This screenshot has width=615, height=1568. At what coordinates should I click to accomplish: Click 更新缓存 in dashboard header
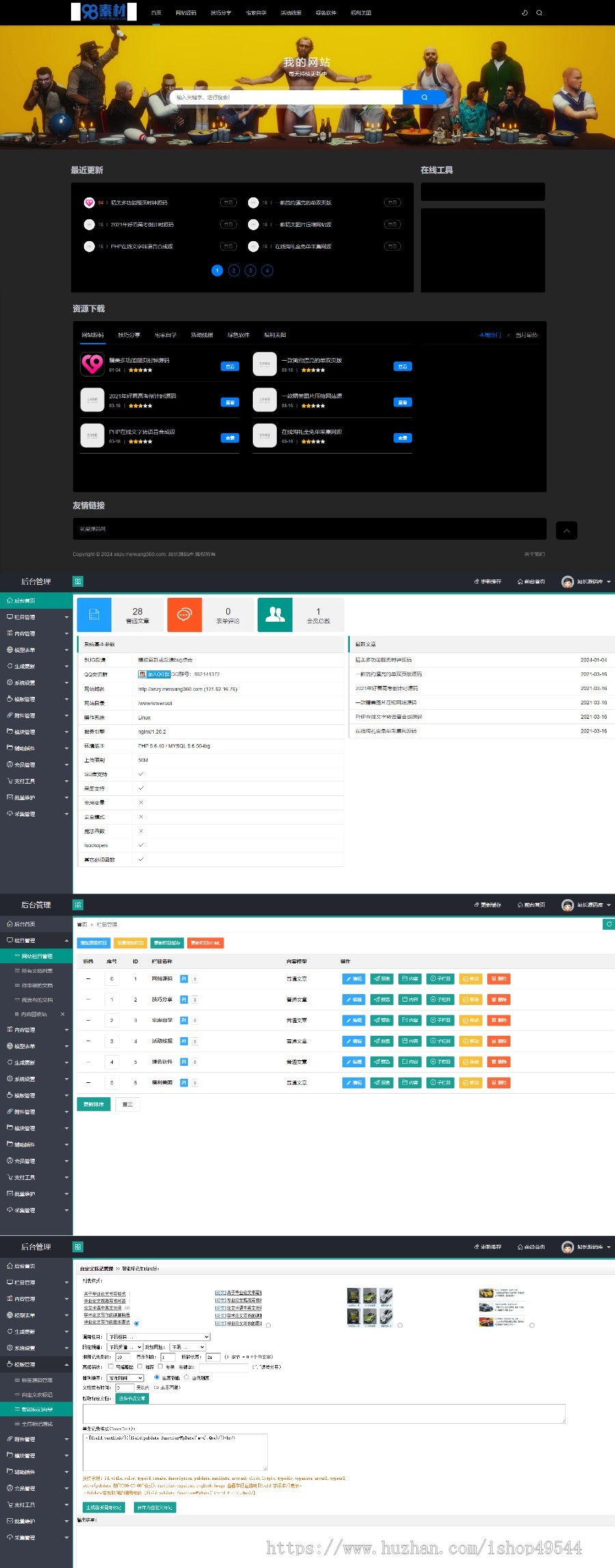click(x=488, y=581)
